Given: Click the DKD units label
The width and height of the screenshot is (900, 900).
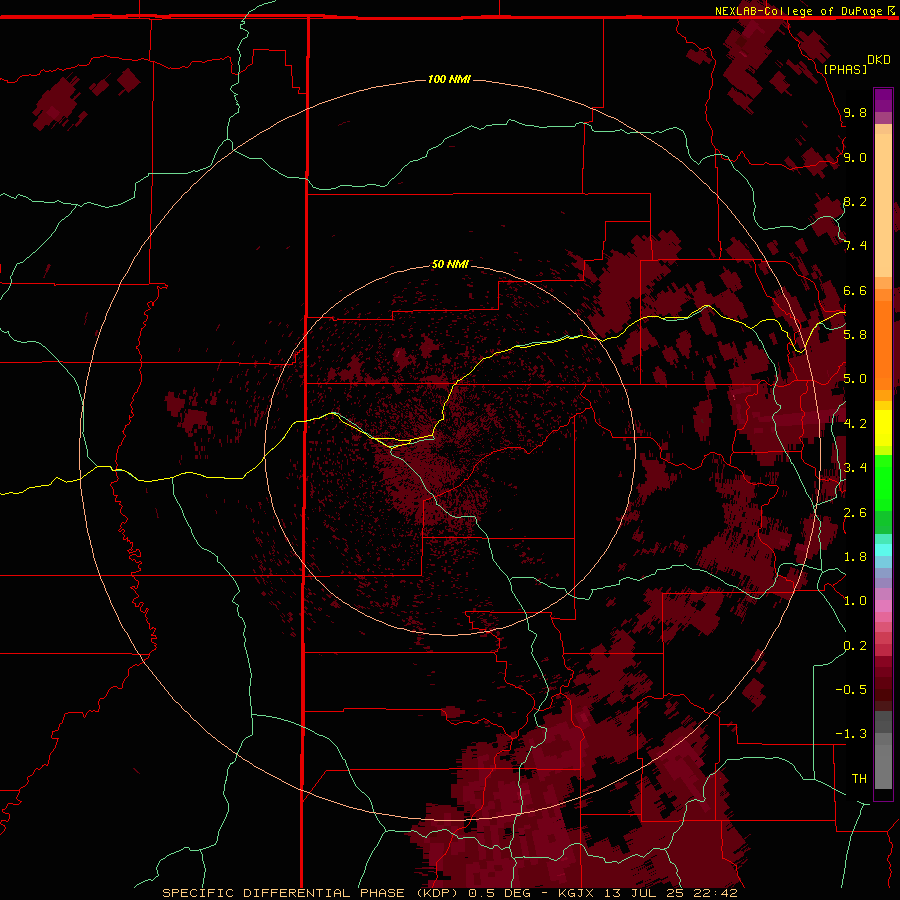Looking at the screenshot, I should point(878,60).
